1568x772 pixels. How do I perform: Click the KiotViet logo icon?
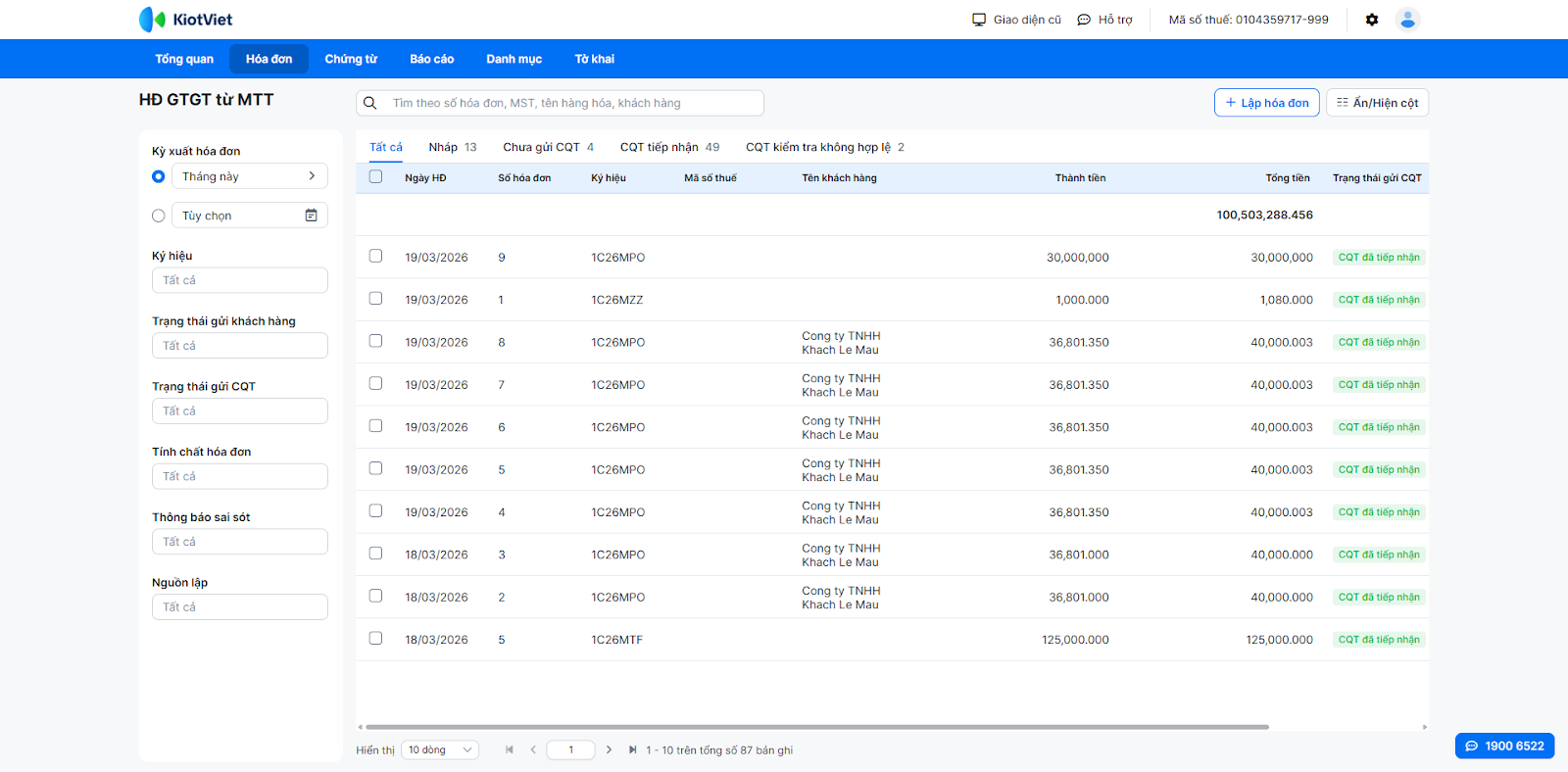tap(152, 20)
